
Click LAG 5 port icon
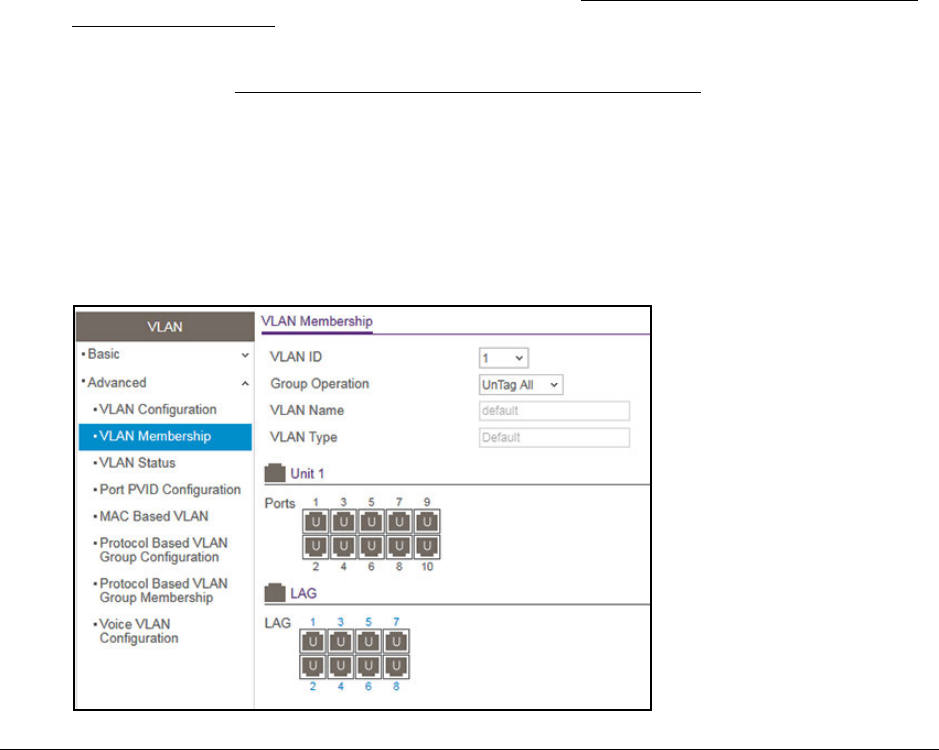[x=368, y=642]
